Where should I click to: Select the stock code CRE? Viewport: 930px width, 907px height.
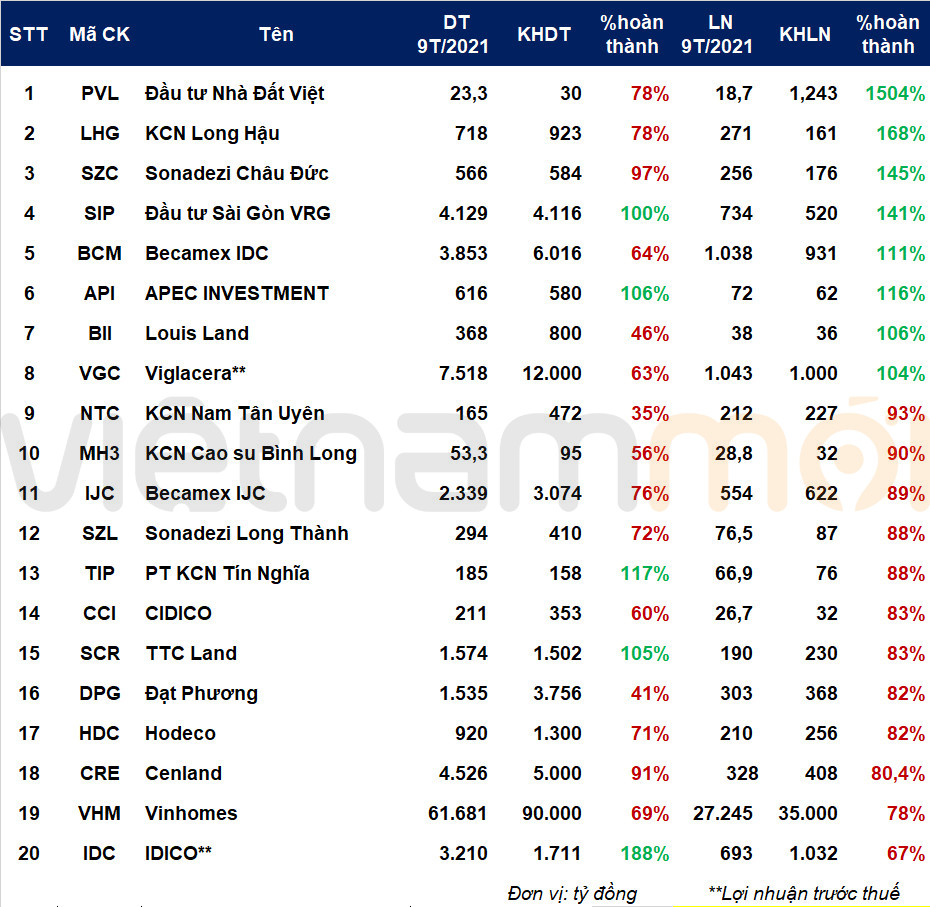pyautogui.click(x=100, y=773)
